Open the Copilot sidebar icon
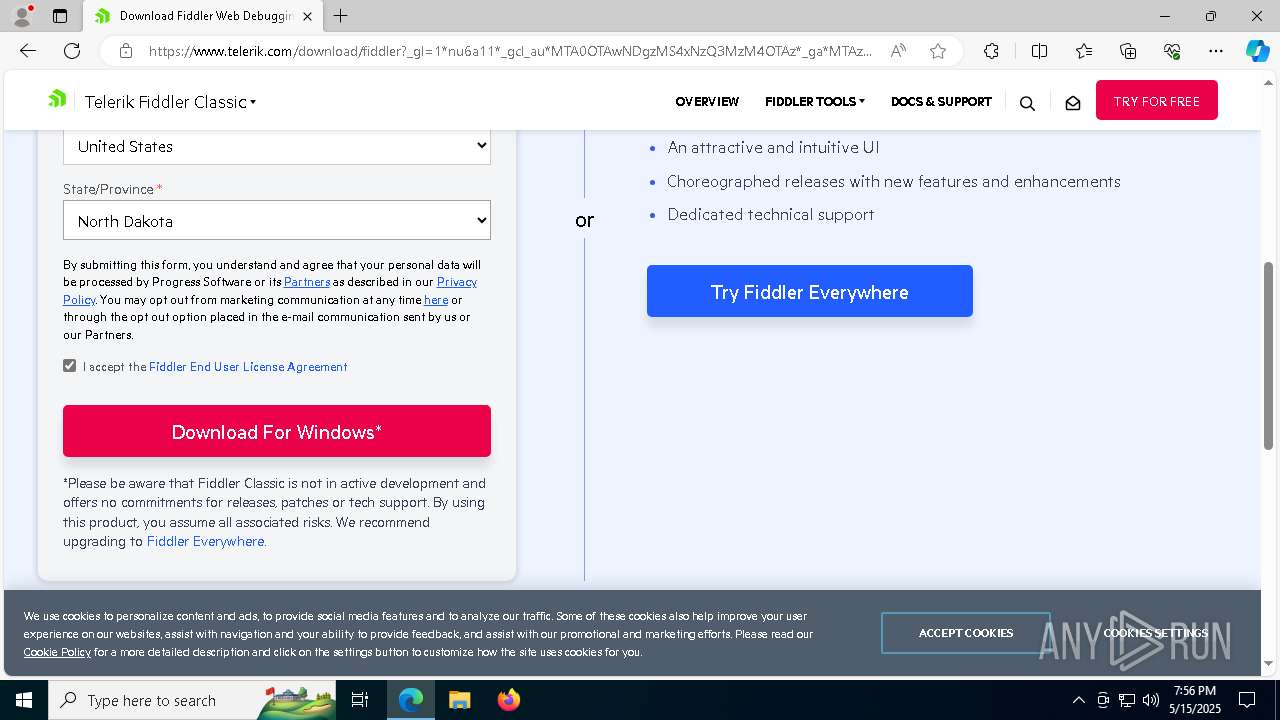 tap(1257, 51)
